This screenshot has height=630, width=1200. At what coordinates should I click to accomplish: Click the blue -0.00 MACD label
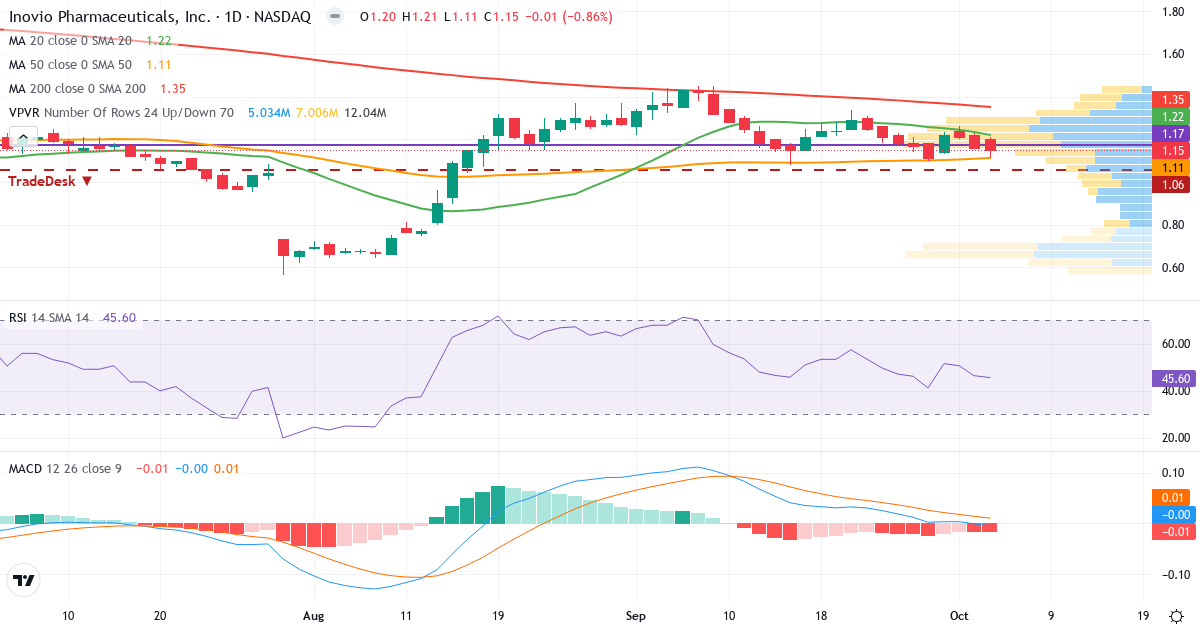(x=1173, y=514)
